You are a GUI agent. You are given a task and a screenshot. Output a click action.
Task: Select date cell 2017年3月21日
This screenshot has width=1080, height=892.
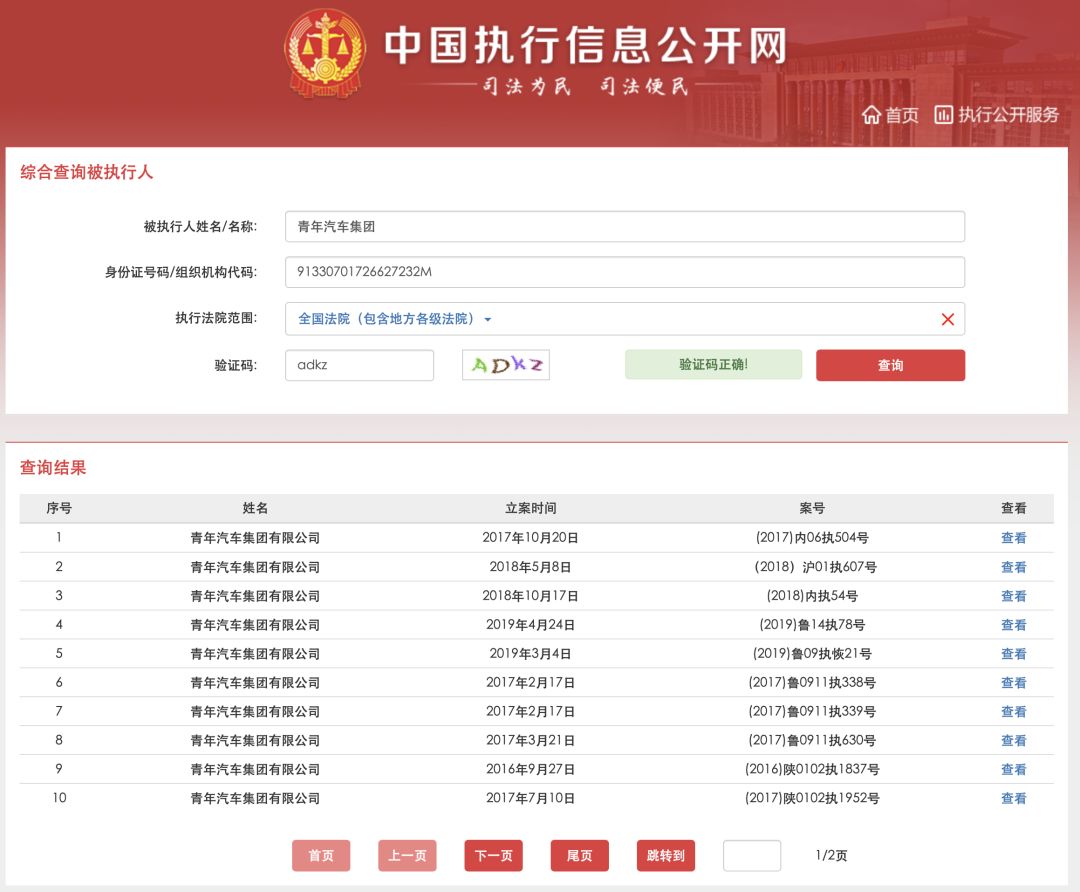[530, 740]
